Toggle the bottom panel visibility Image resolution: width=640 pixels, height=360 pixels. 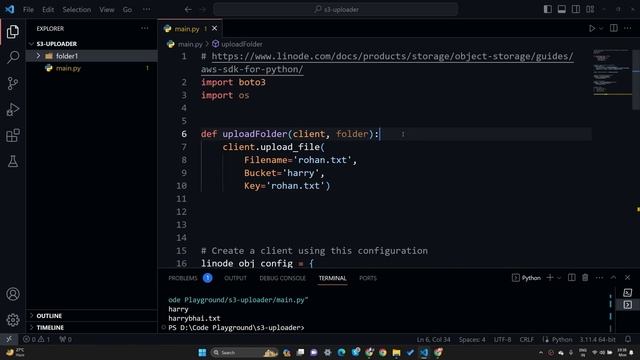click(x=562, y=9)
